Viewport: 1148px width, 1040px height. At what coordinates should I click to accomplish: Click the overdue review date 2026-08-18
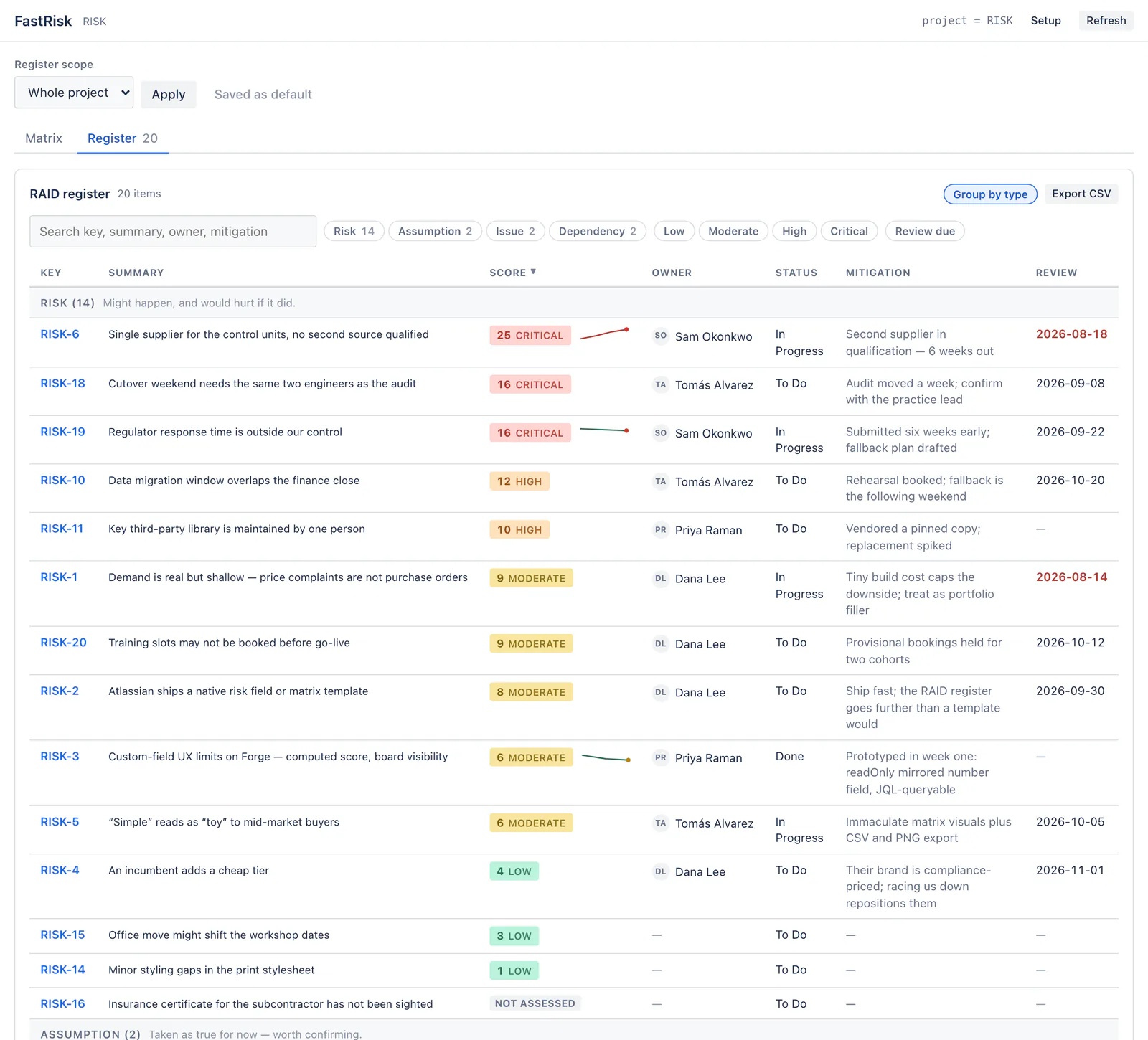1071,334
